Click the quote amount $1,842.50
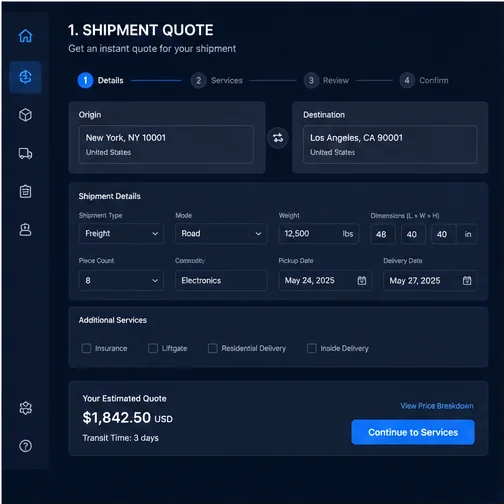The height and width of the screenshot is (504, 504). 117,418
